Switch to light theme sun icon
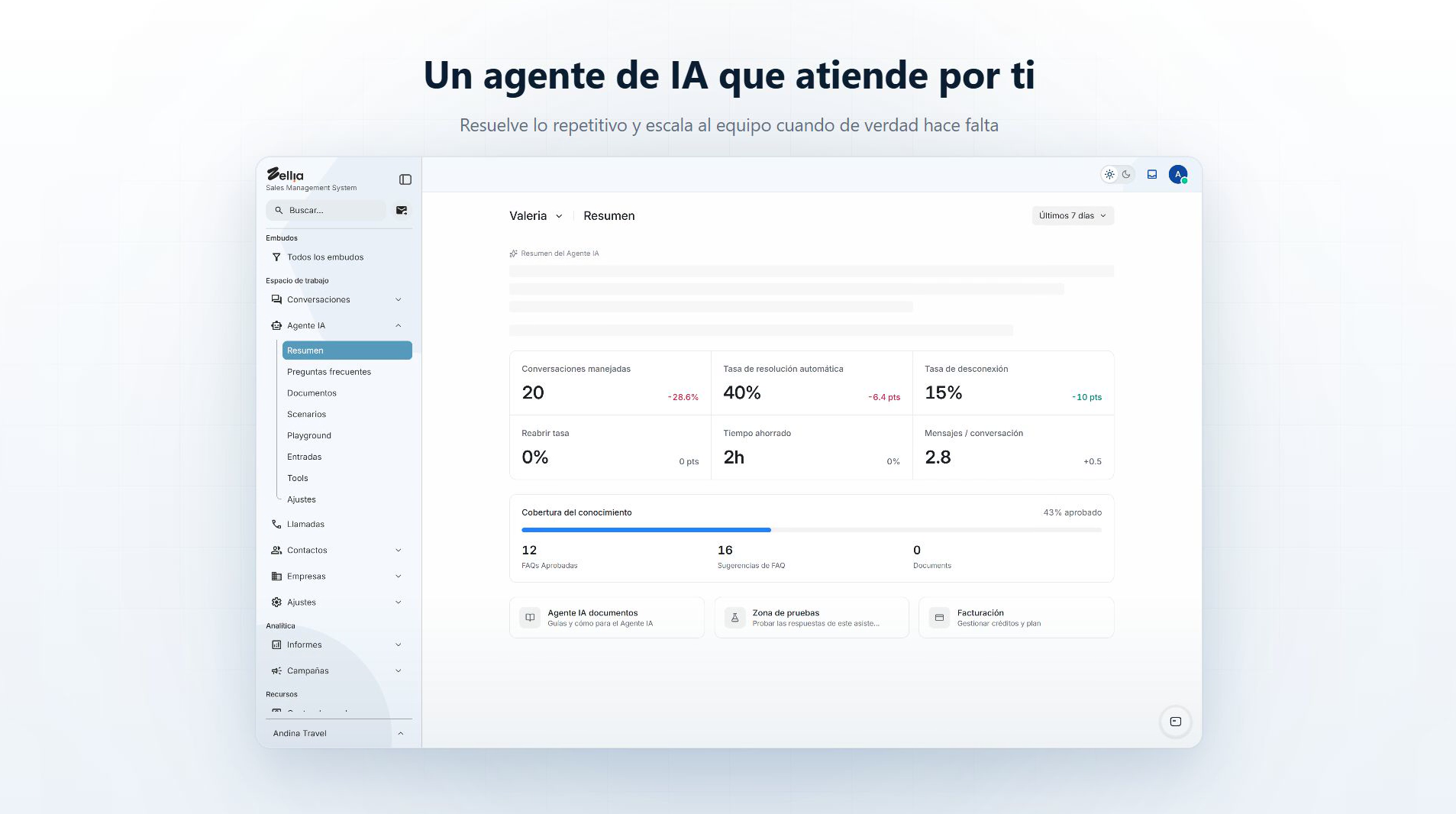The width and height of the screenshot is (1456, 814). pos(1109,174)
